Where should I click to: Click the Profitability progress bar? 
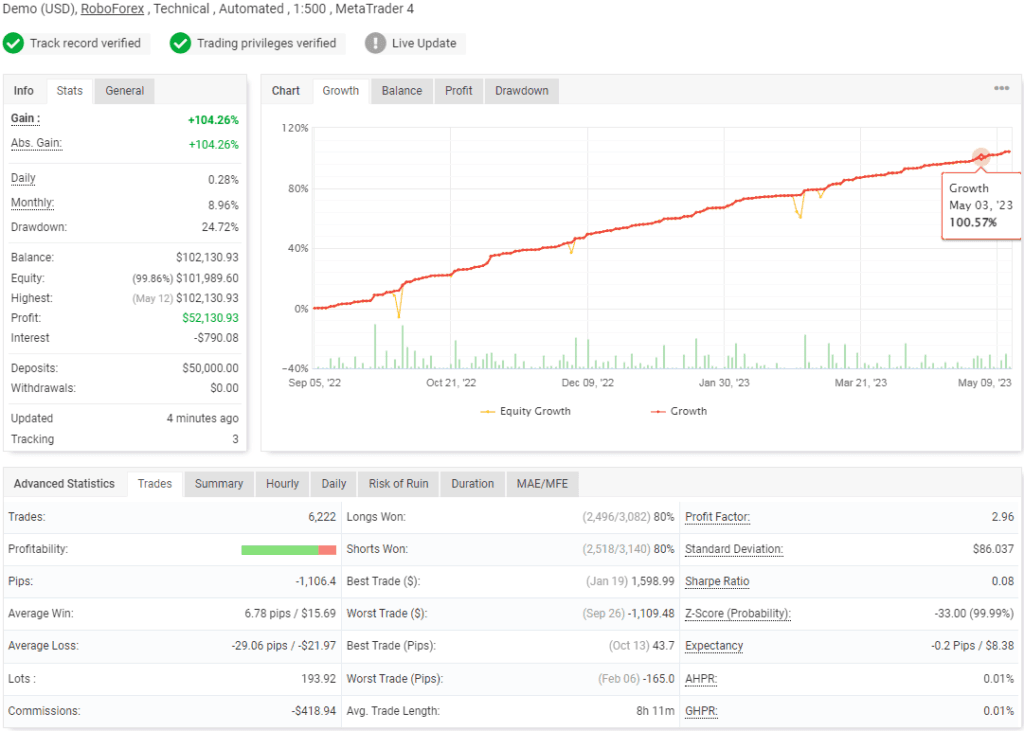click(x=288, y=549)
